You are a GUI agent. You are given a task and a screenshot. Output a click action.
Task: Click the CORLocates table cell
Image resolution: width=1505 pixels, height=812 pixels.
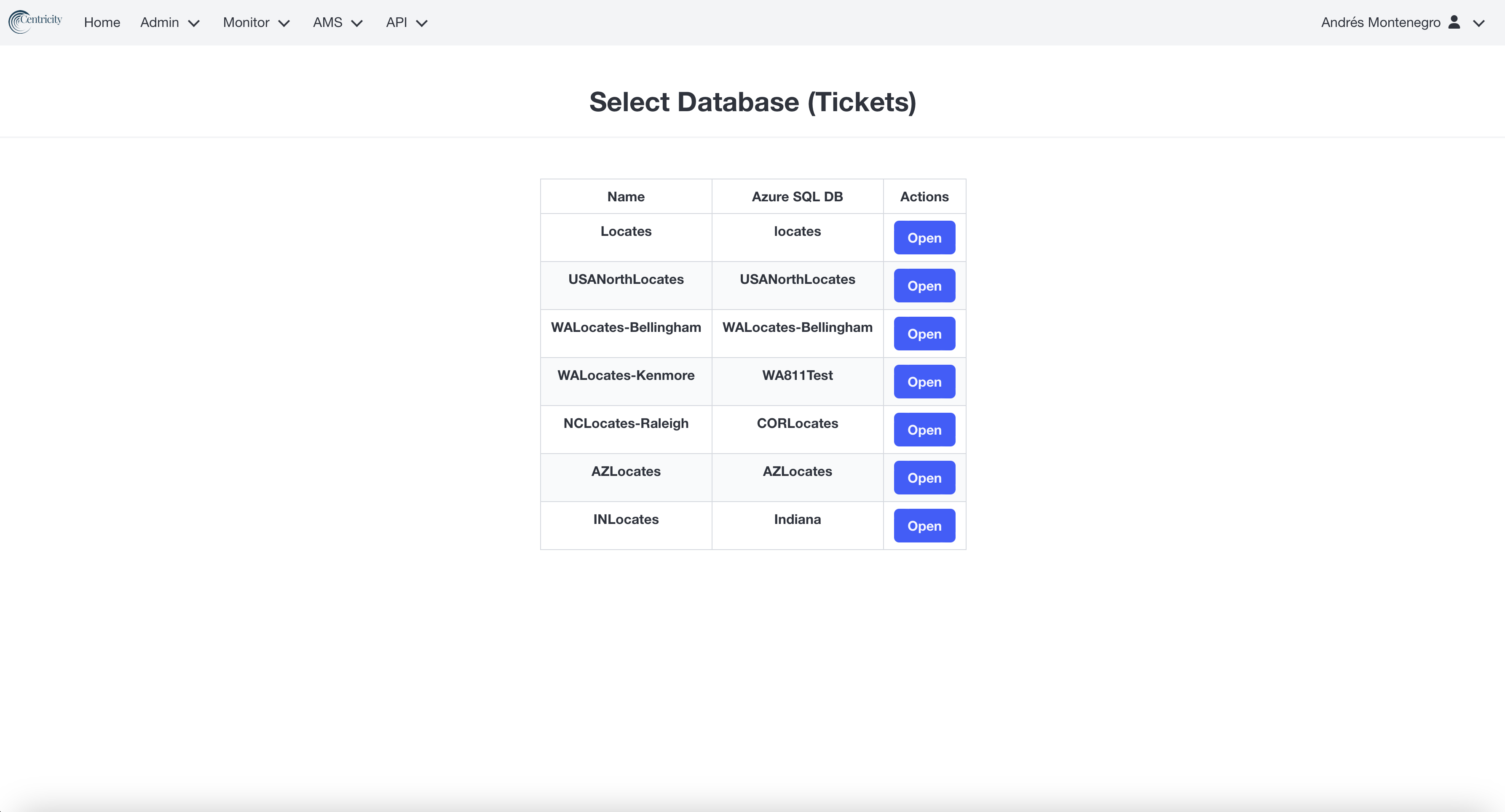click(797, 429)
